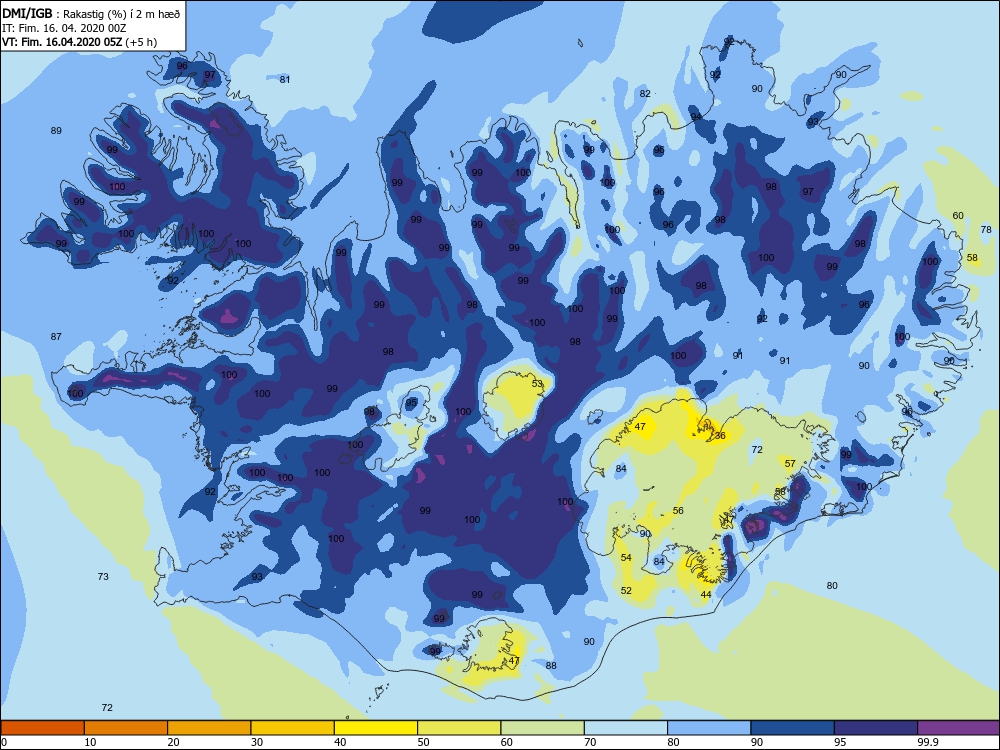
Task: Select the purple legend swatch above 99.9
Action: point(959,728)
